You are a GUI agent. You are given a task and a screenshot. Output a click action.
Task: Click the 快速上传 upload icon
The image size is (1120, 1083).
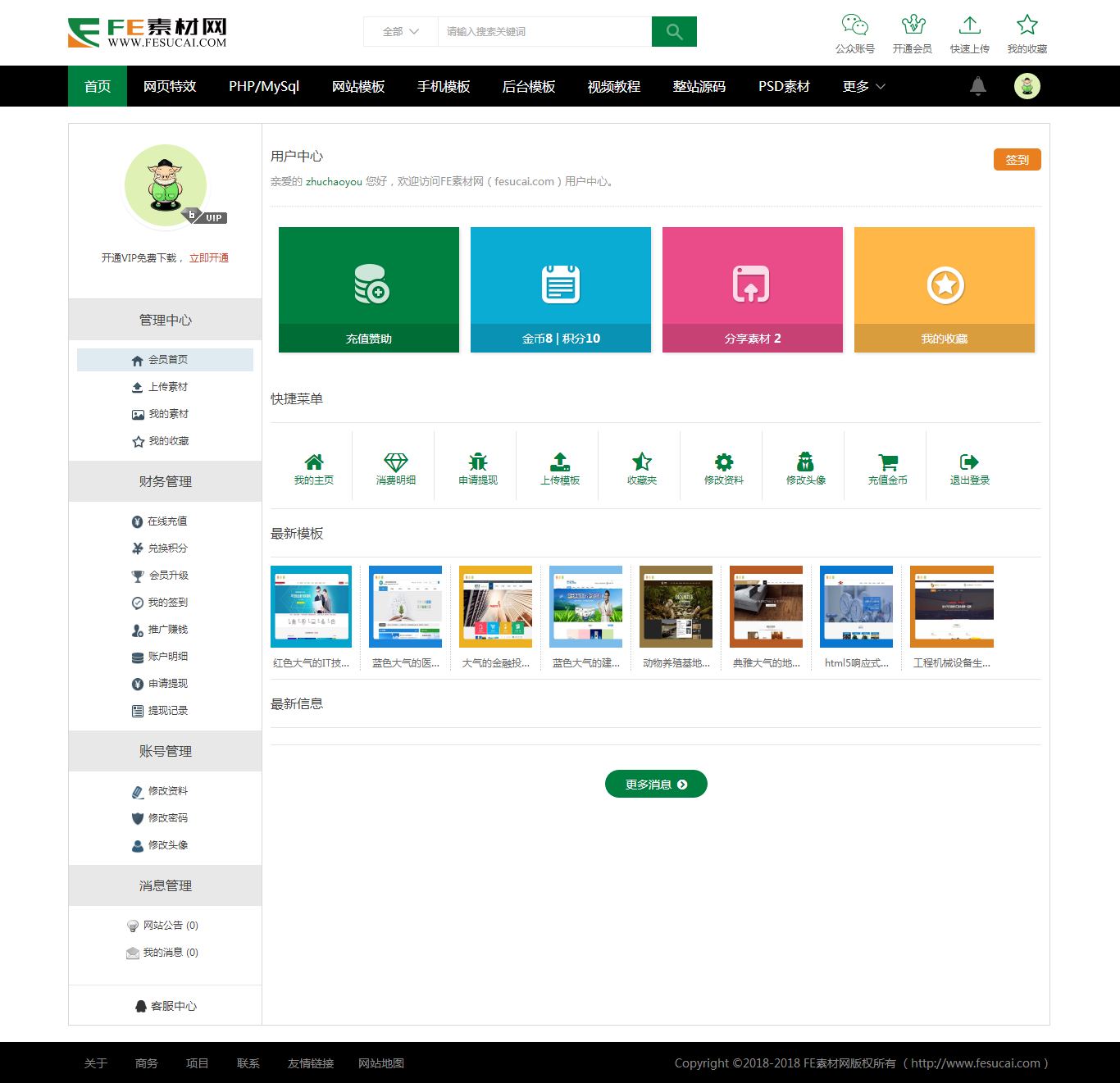pyautogui.click(x=969, y=25)
